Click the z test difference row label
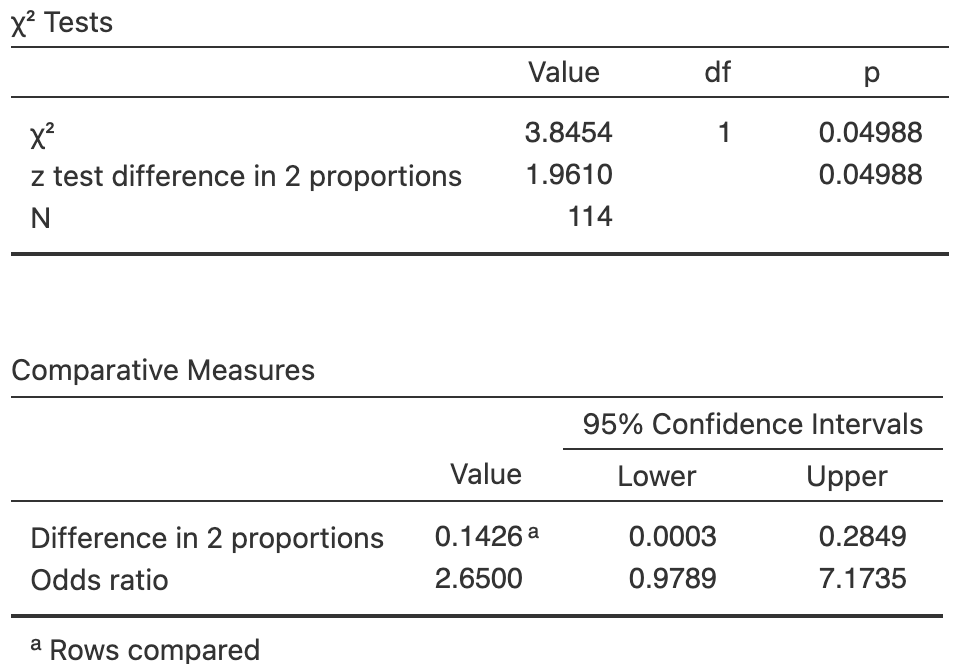The image size is (957, 664). pos(246,176)
